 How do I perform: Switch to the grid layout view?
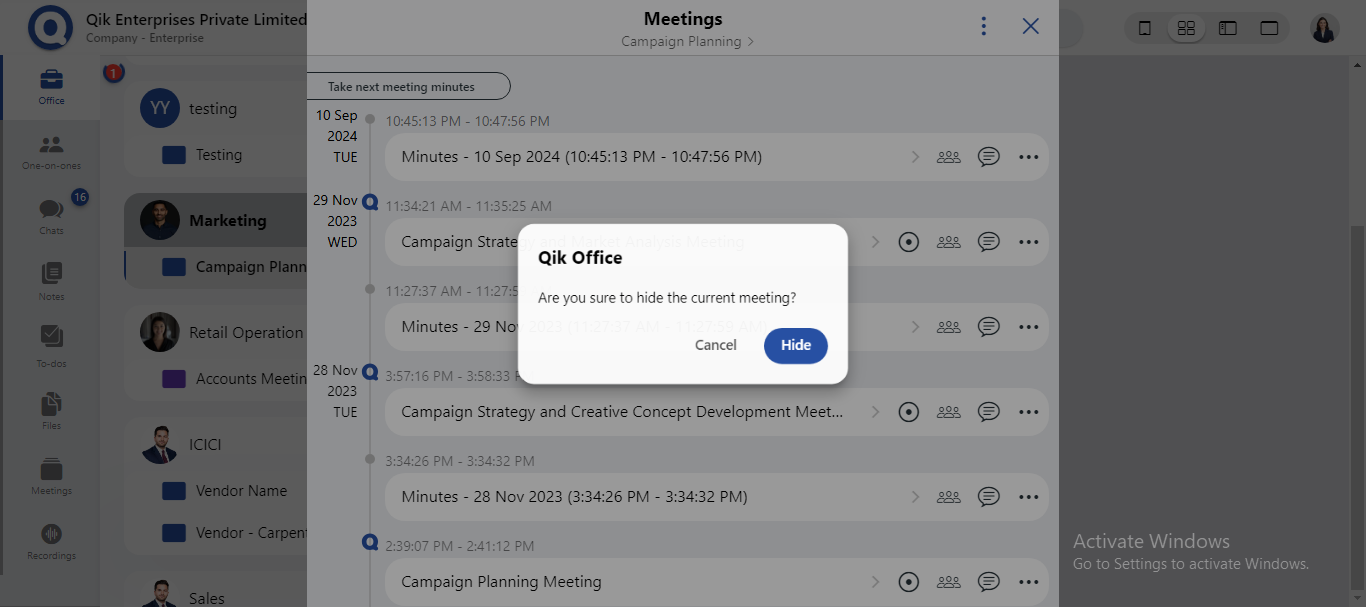(1186, 28)
